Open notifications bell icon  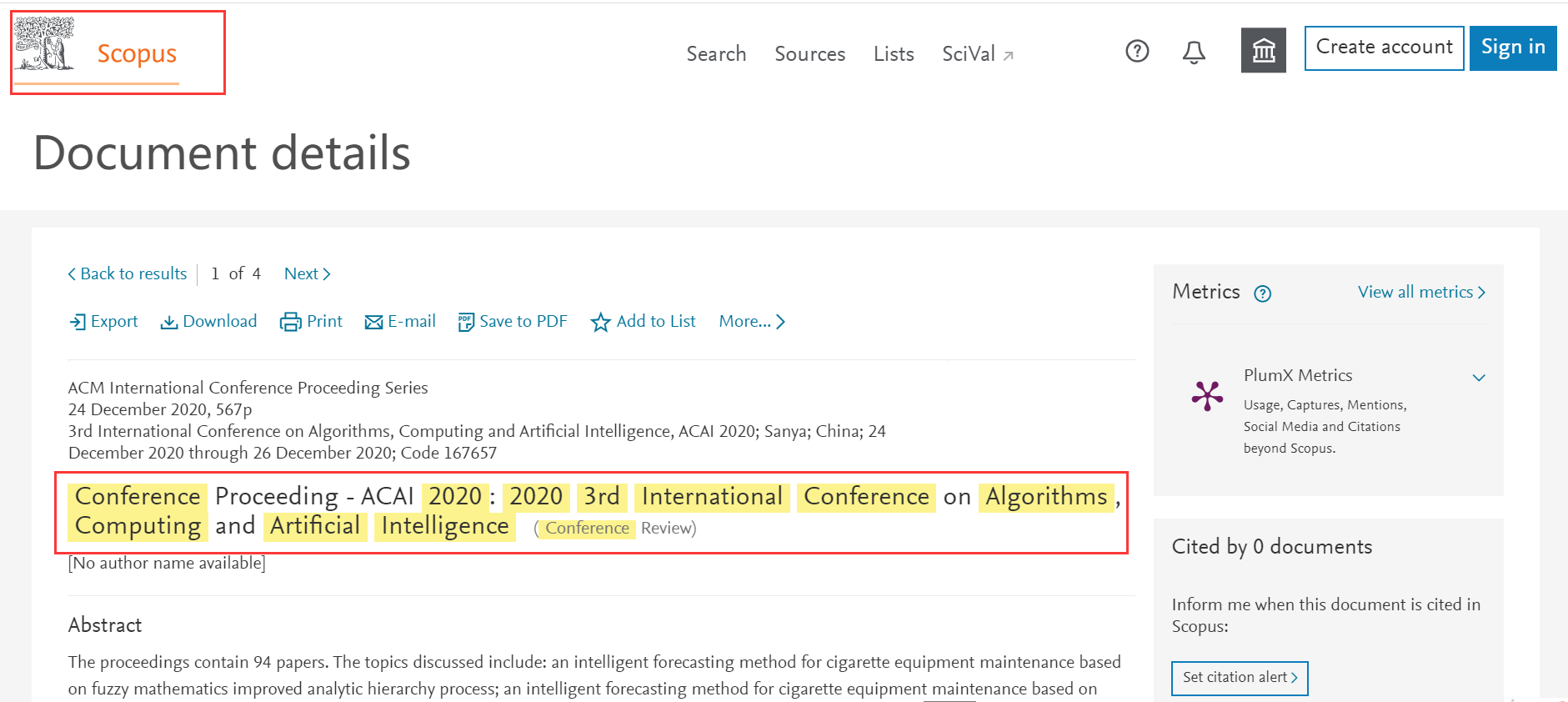point(1194,53)
